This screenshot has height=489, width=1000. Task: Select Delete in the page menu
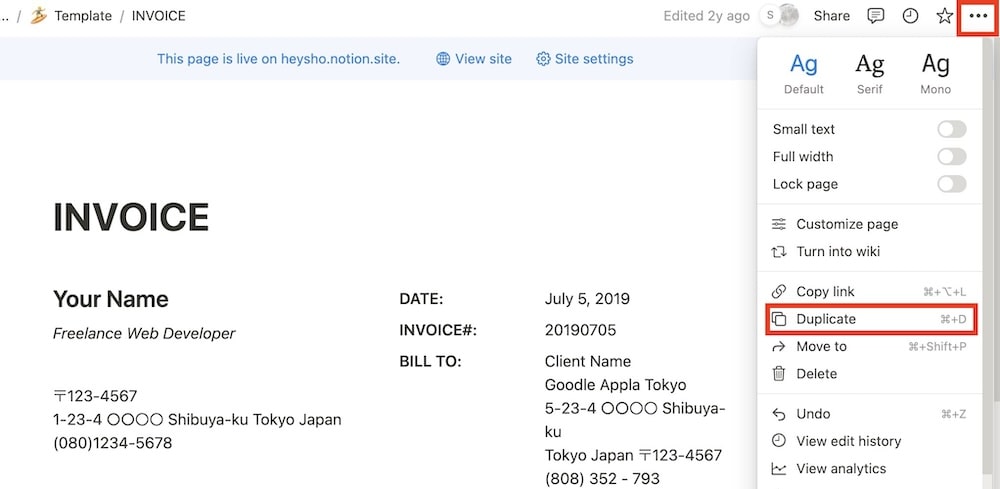coord(870,374)
